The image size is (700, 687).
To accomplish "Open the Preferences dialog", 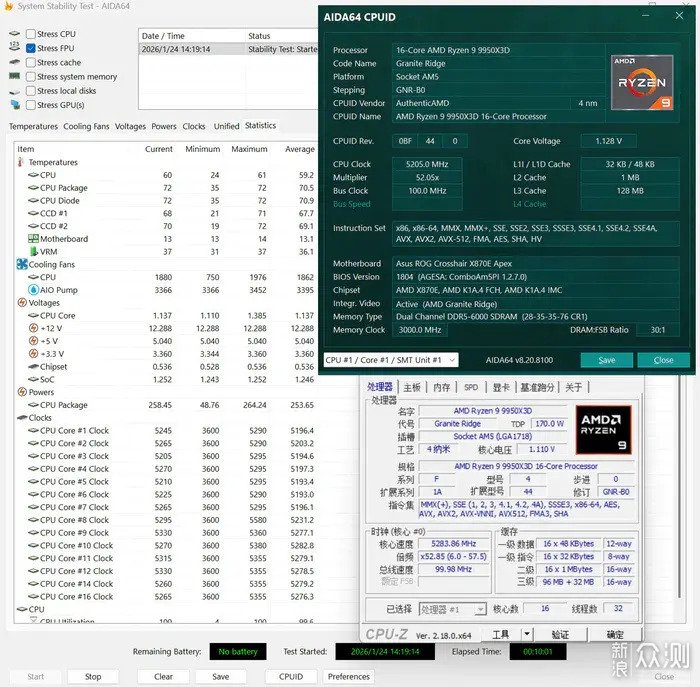I will 349,676.
